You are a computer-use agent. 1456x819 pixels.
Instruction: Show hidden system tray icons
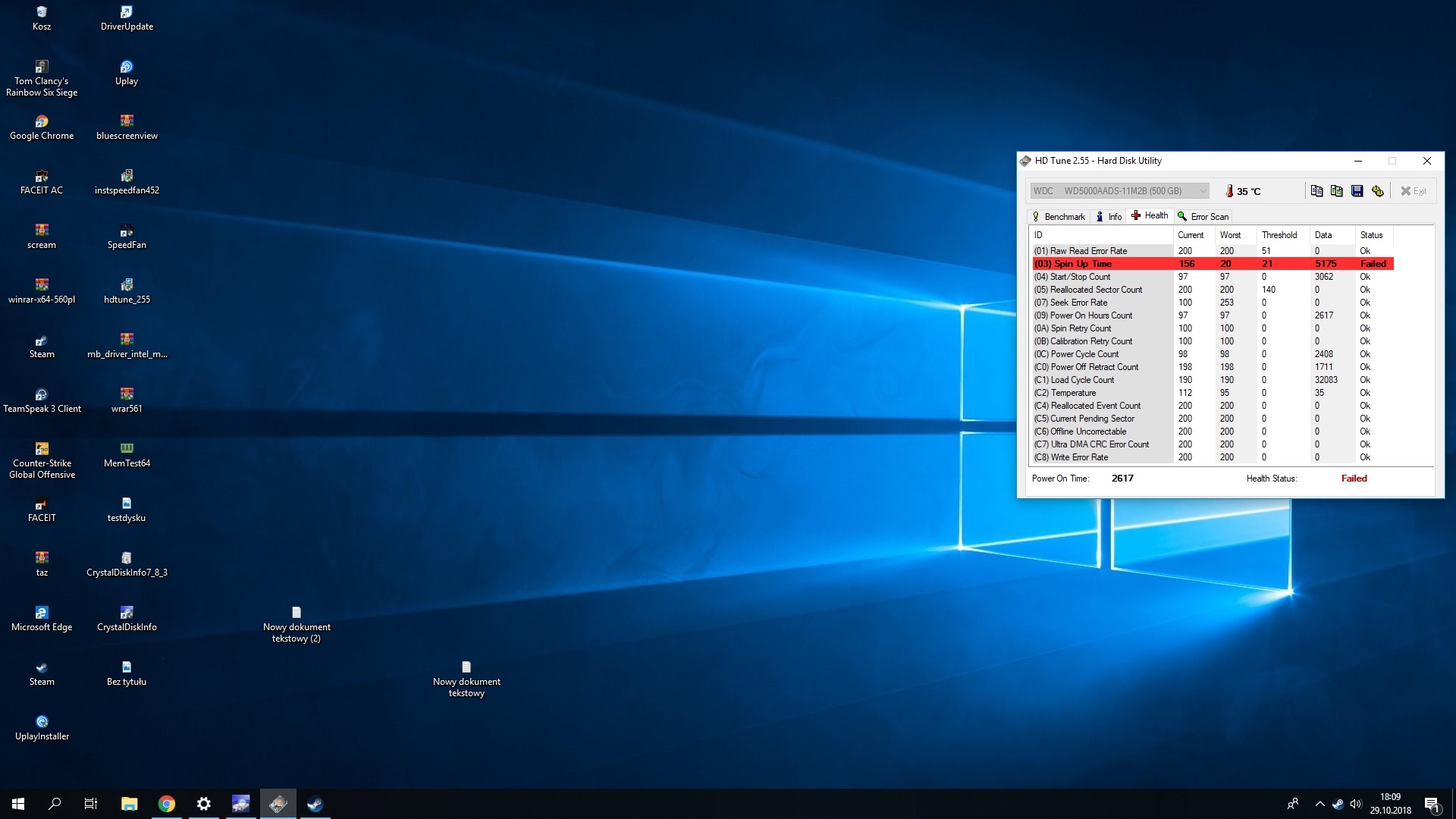tap(1319, 804)
